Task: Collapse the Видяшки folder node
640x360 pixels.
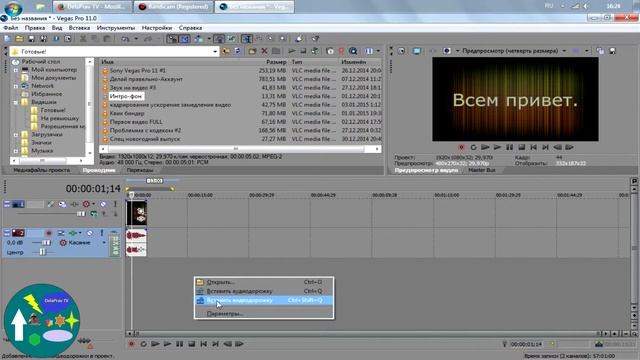Action: point(16,102)
